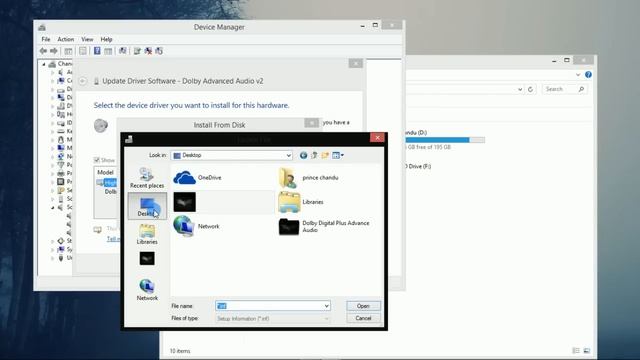Open the View menu in Device Manager
Image resolution: width=640 pixels, height=360 pixels.
87,39
